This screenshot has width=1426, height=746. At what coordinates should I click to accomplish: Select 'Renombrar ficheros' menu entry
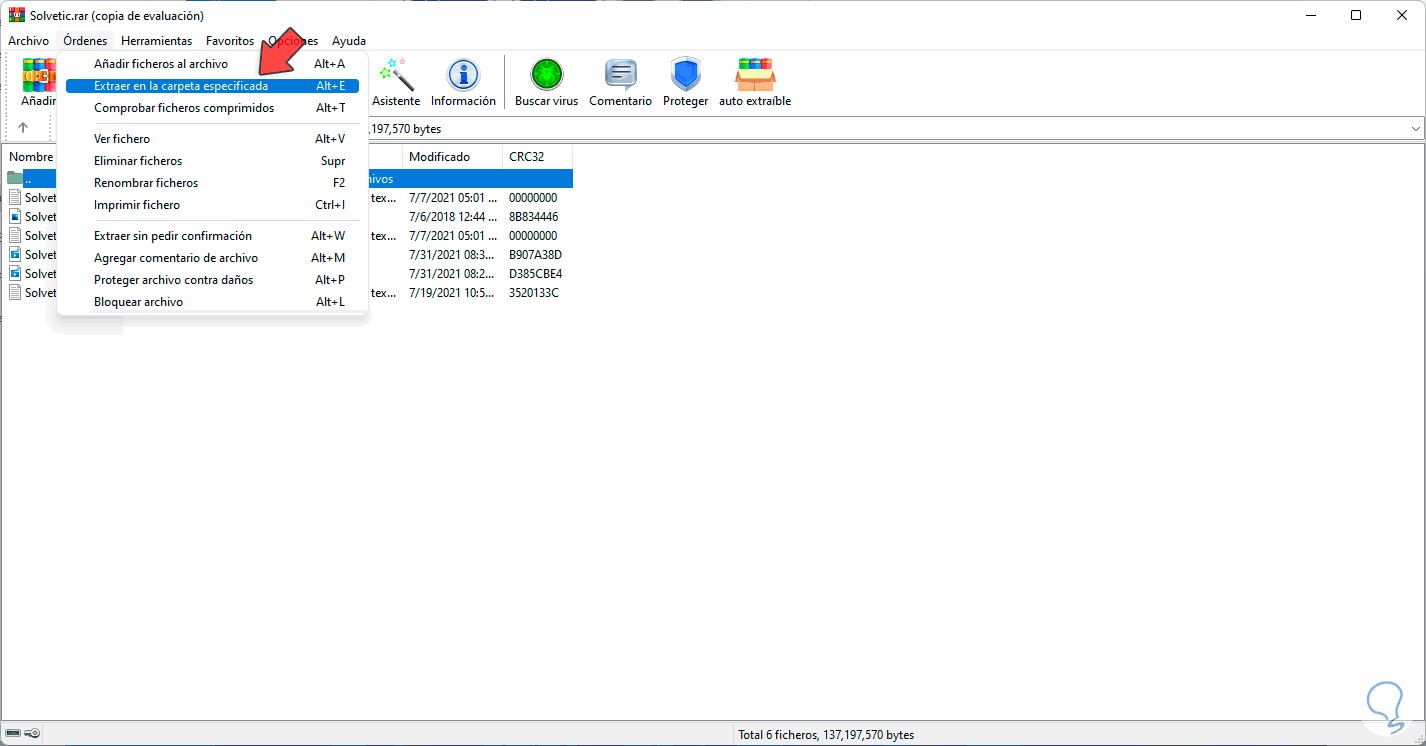pos(212,183)
